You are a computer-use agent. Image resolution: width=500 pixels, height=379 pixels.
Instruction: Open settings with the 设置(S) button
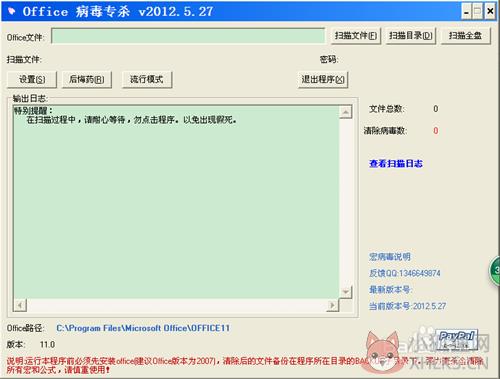point(32,79)
